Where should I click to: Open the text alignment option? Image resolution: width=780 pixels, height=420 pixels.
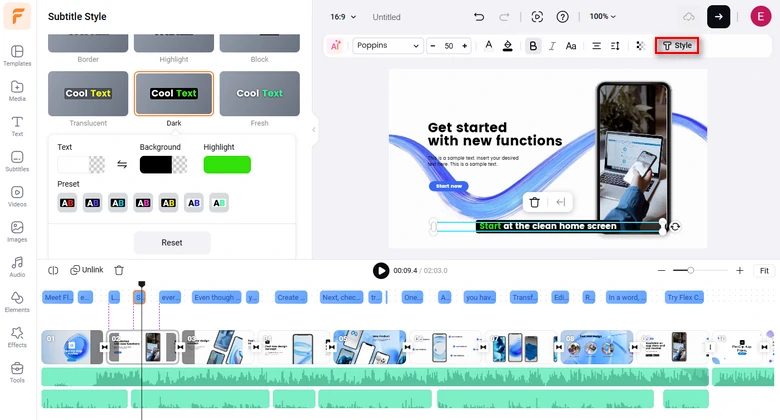(x=596, y=46)
